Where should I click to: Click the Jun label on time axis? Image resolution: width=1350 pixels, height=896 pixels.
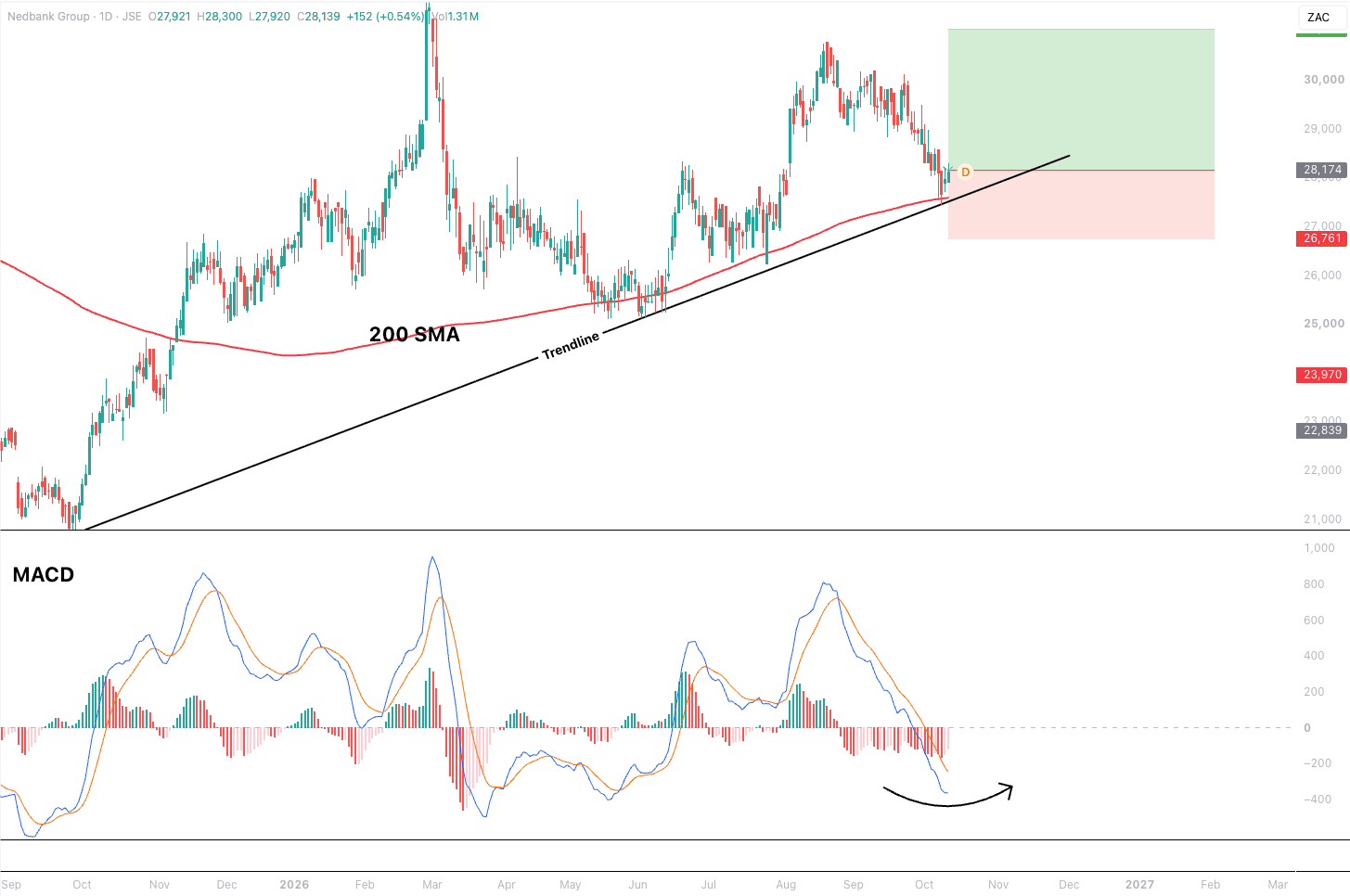tap(637, 885)
